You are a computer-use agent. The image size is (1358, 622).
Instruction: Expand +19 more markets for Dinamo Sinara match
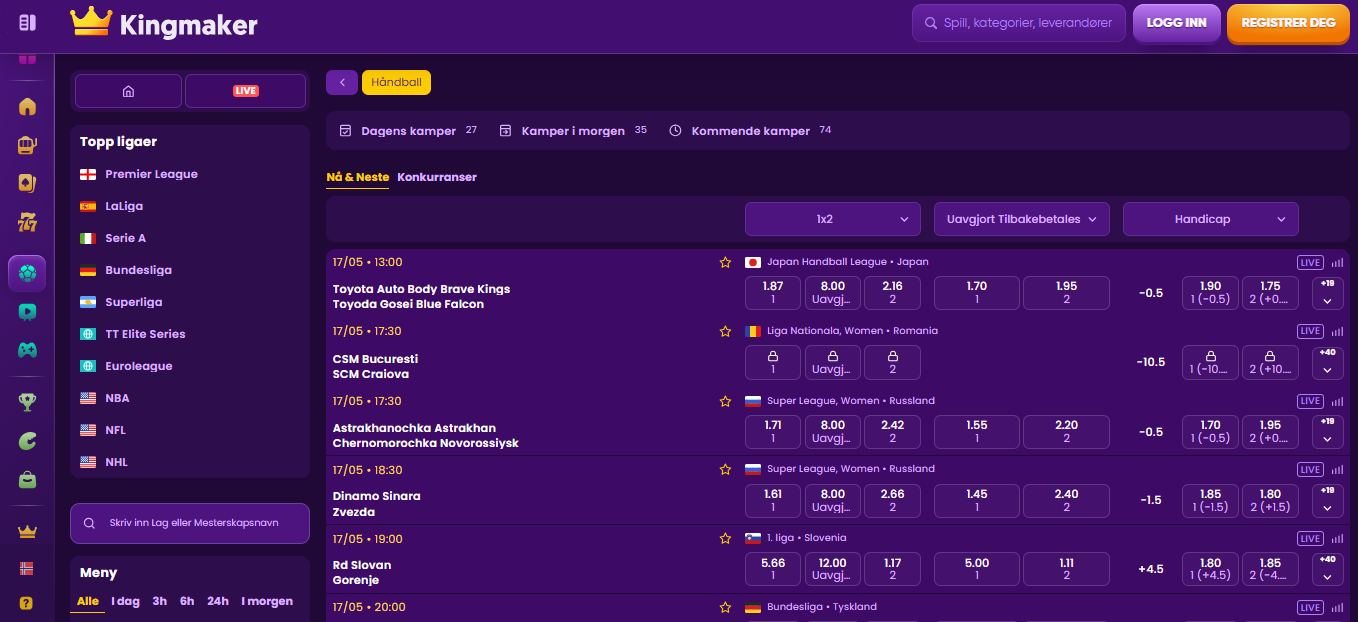point(1327,500)
